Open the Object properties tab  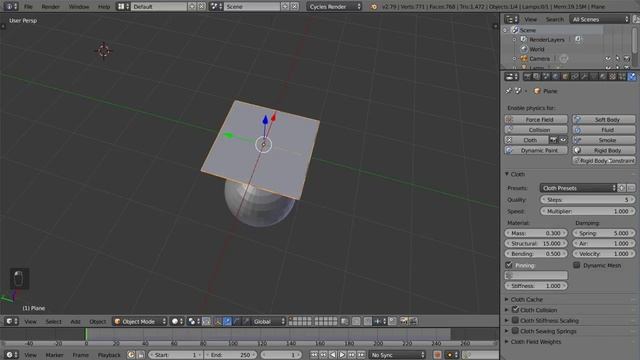coord(565,77)
